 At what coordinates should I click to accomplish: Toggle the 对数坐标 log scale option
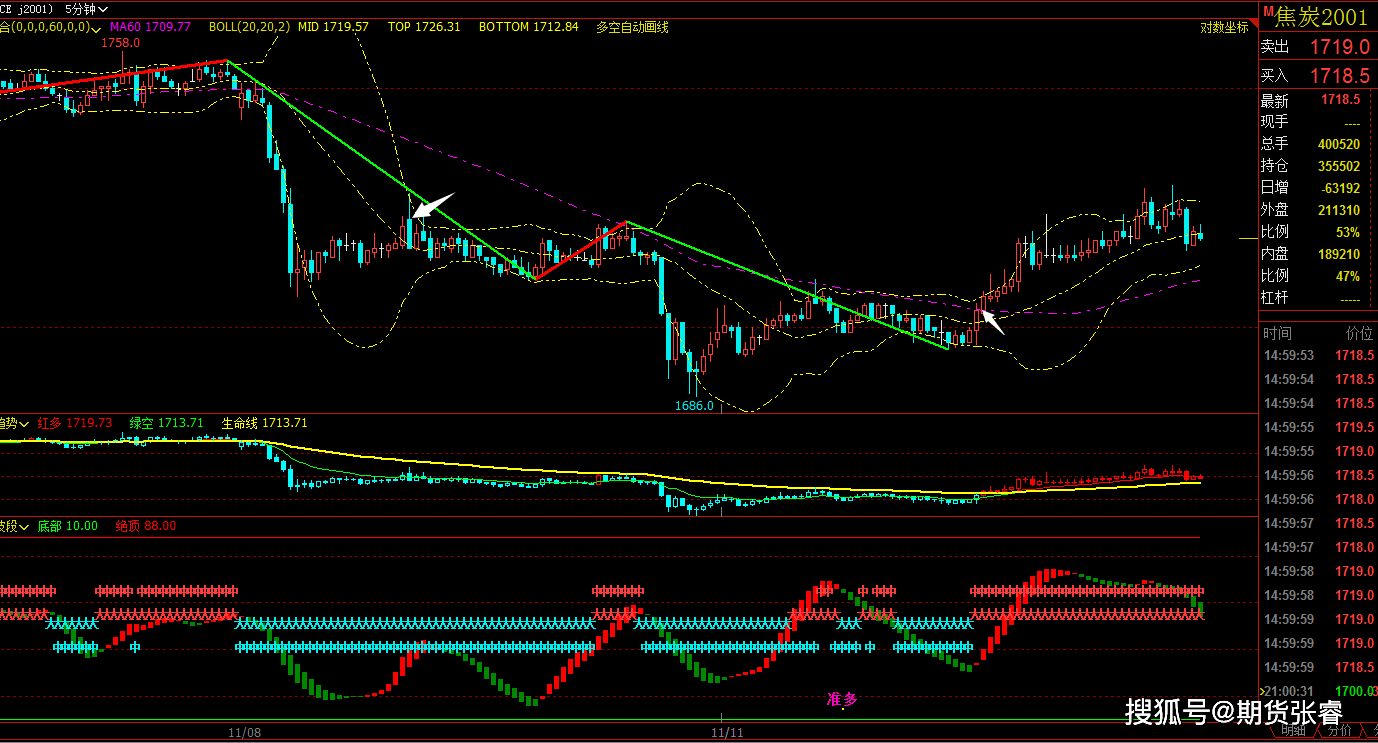[1224, 27]
